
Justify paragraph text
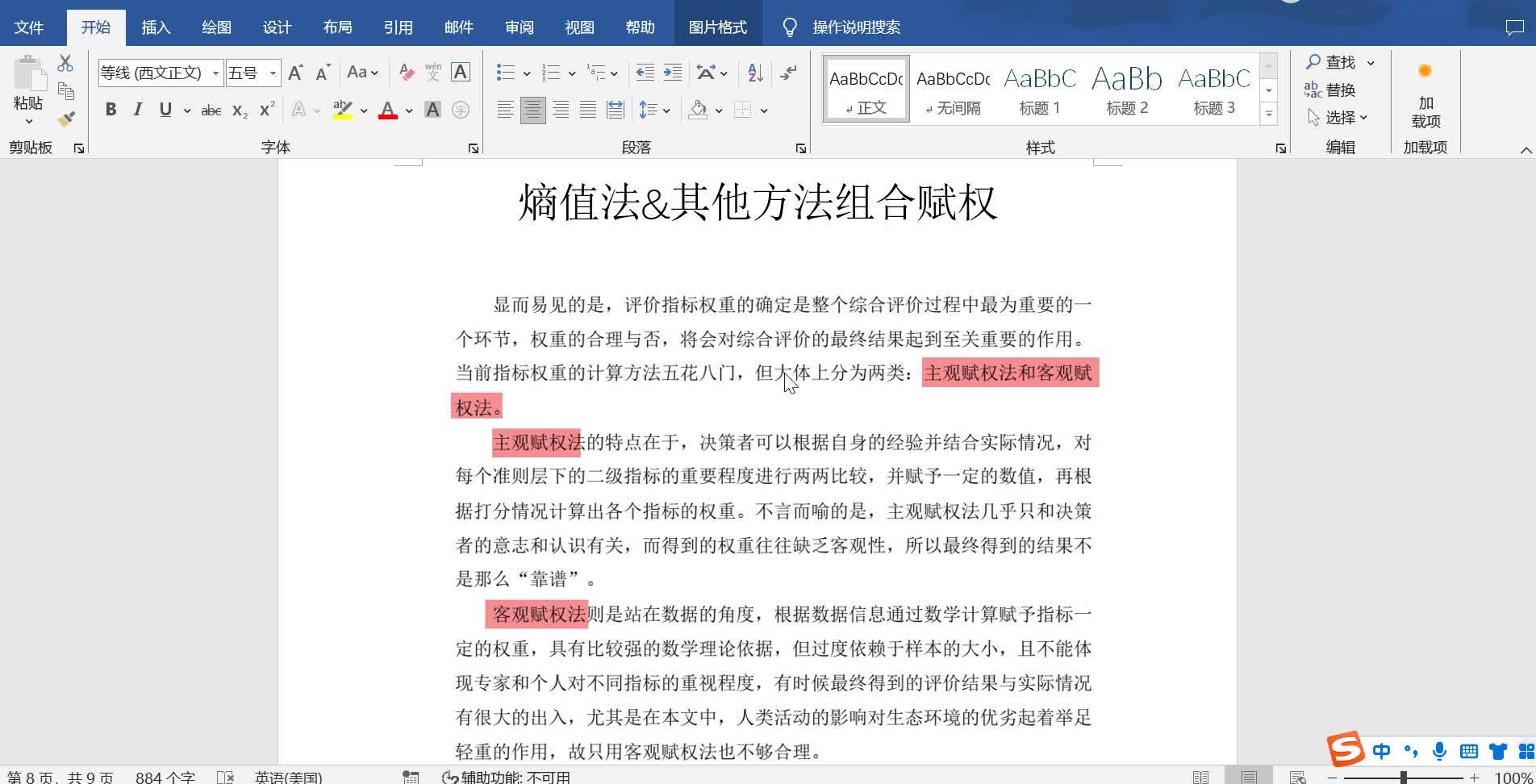coord(588,110)
